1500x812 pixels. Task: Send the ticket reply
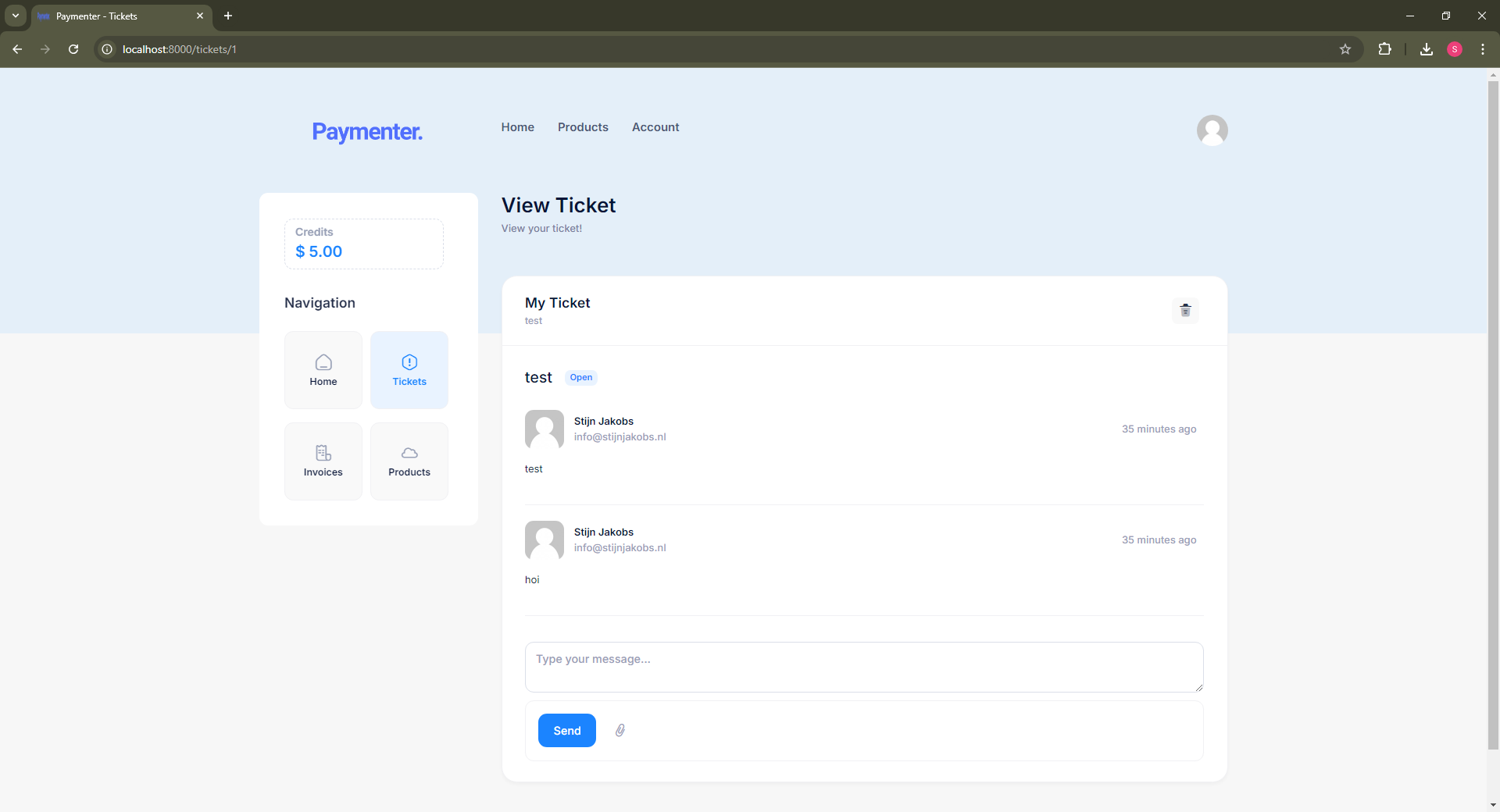pos(567,731)
